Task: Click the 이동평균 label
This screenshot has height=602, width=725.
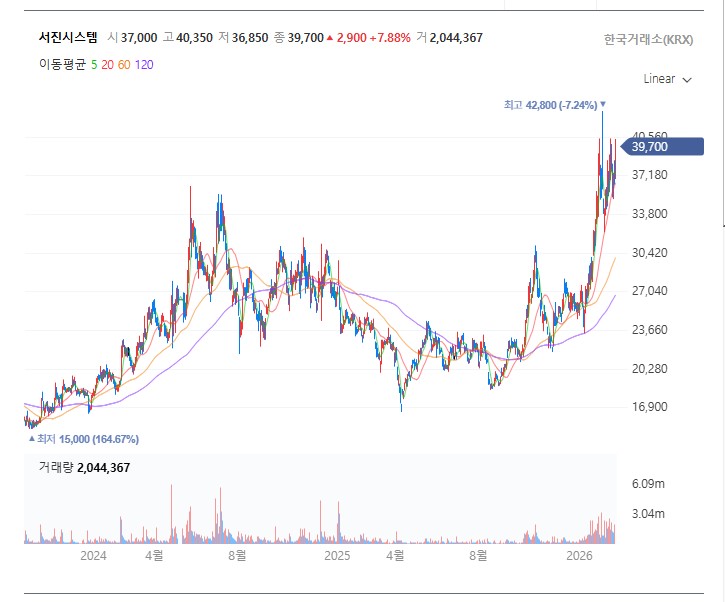Action: [62, 65]
